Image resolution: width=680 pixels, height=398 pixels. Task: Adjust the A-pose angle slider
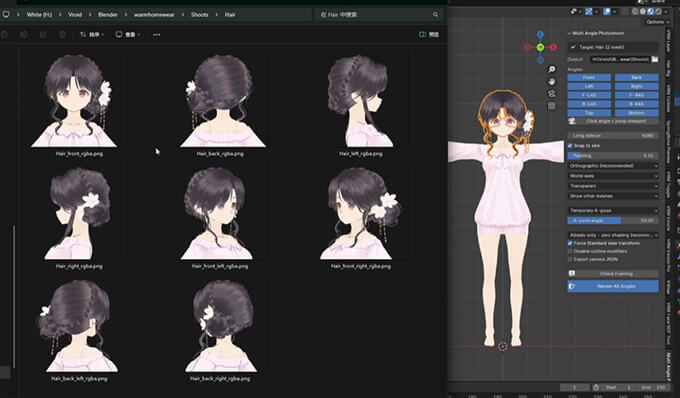pyautogui.click(x=613, y=221)
